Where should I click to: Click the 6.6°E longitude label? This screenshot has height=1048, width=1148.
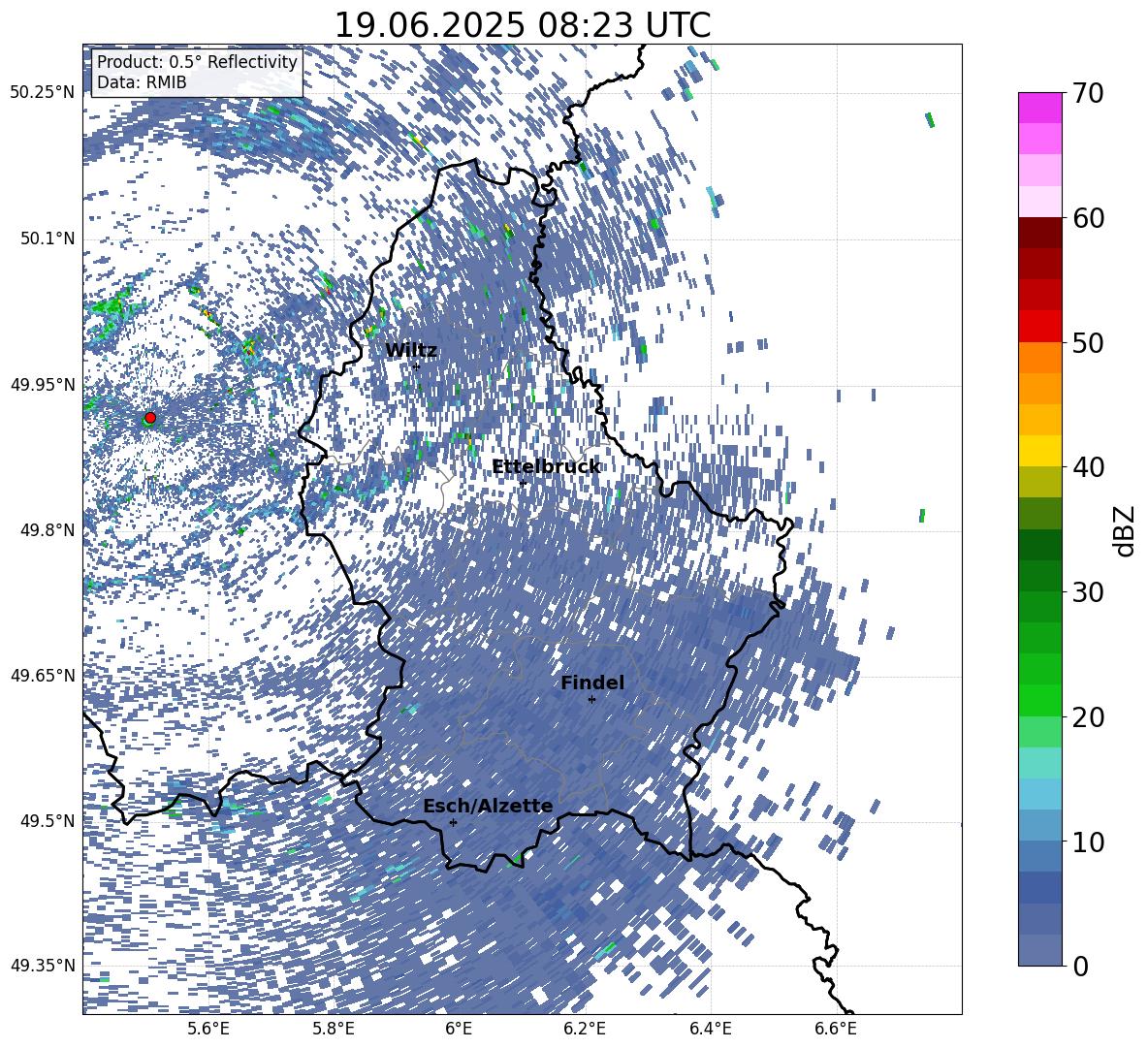tap(836, 1029)
